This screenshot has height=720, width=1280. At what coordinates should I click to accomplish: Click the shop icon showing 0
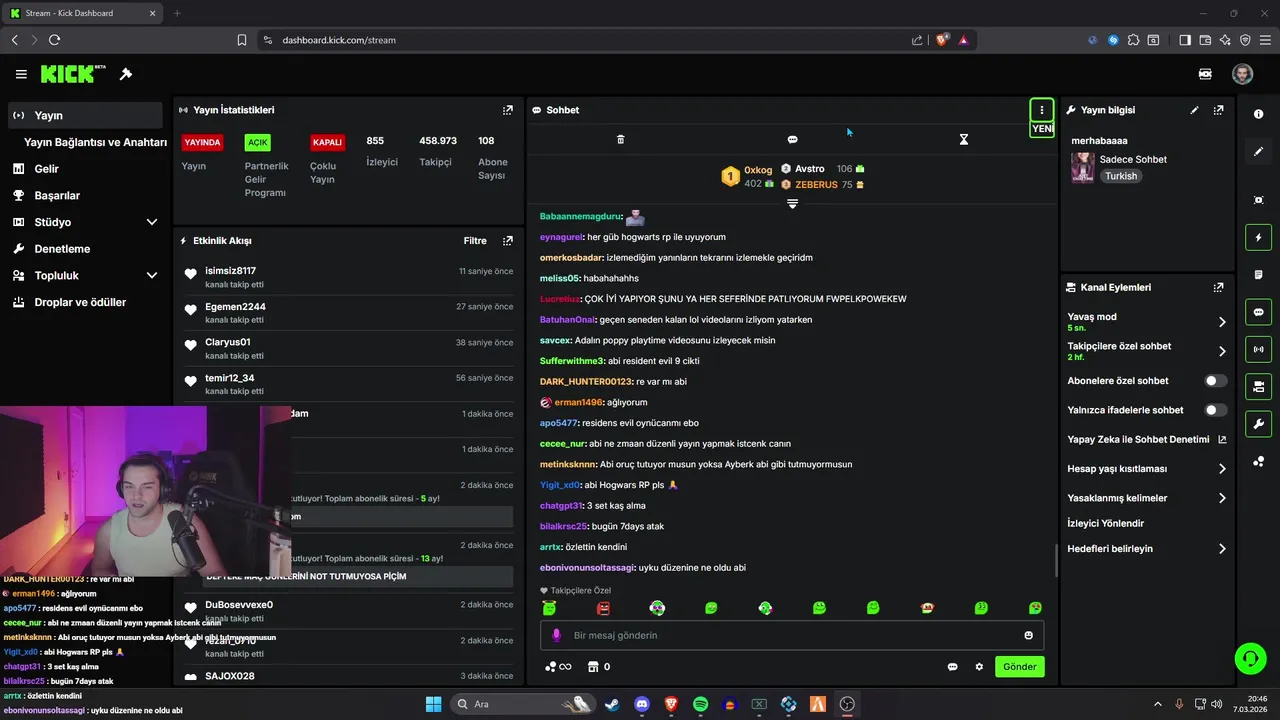tap(598, 667)
